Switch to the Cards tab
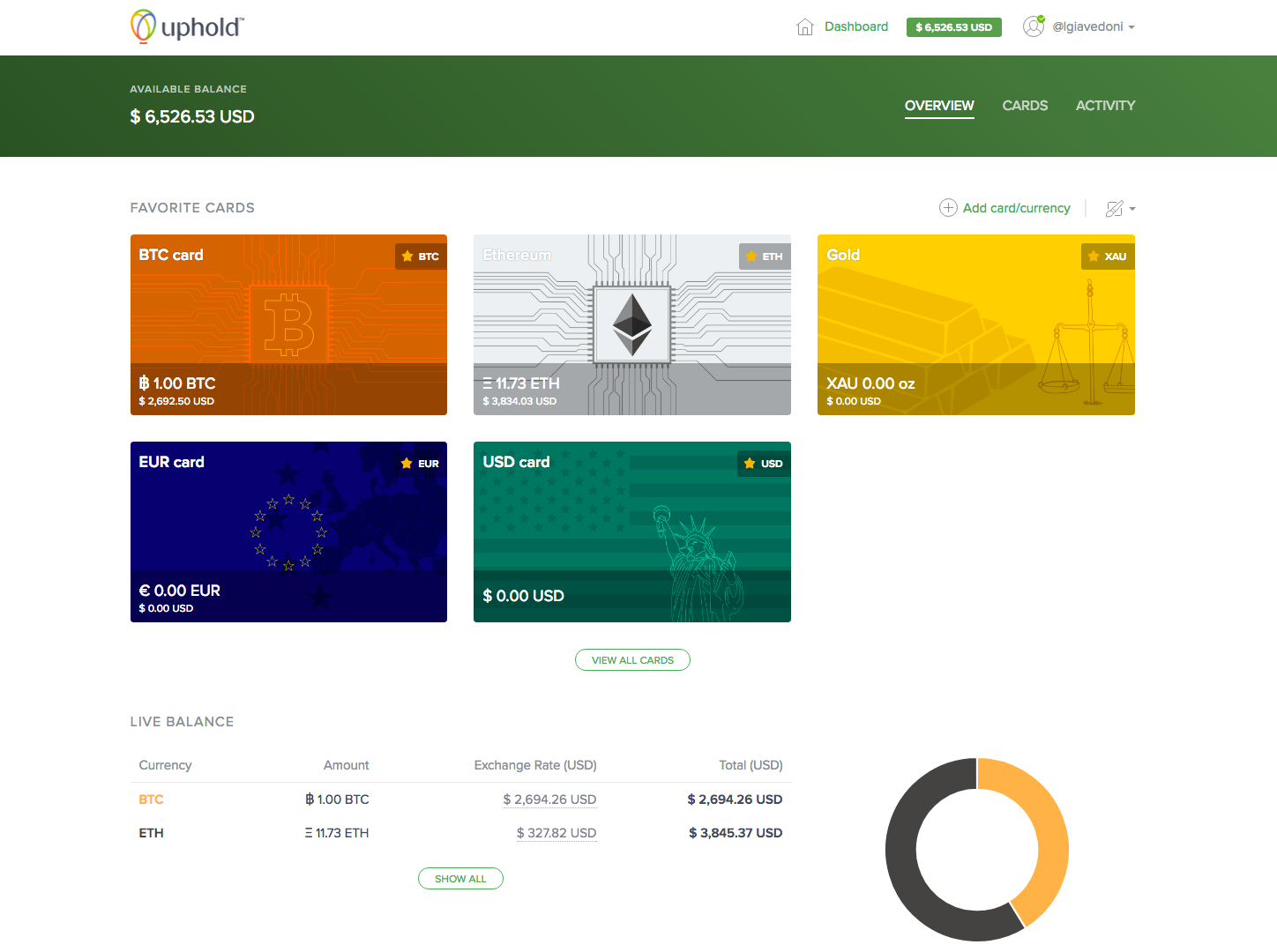Viewport: 1277px width, 952px height. (1025, 106)
